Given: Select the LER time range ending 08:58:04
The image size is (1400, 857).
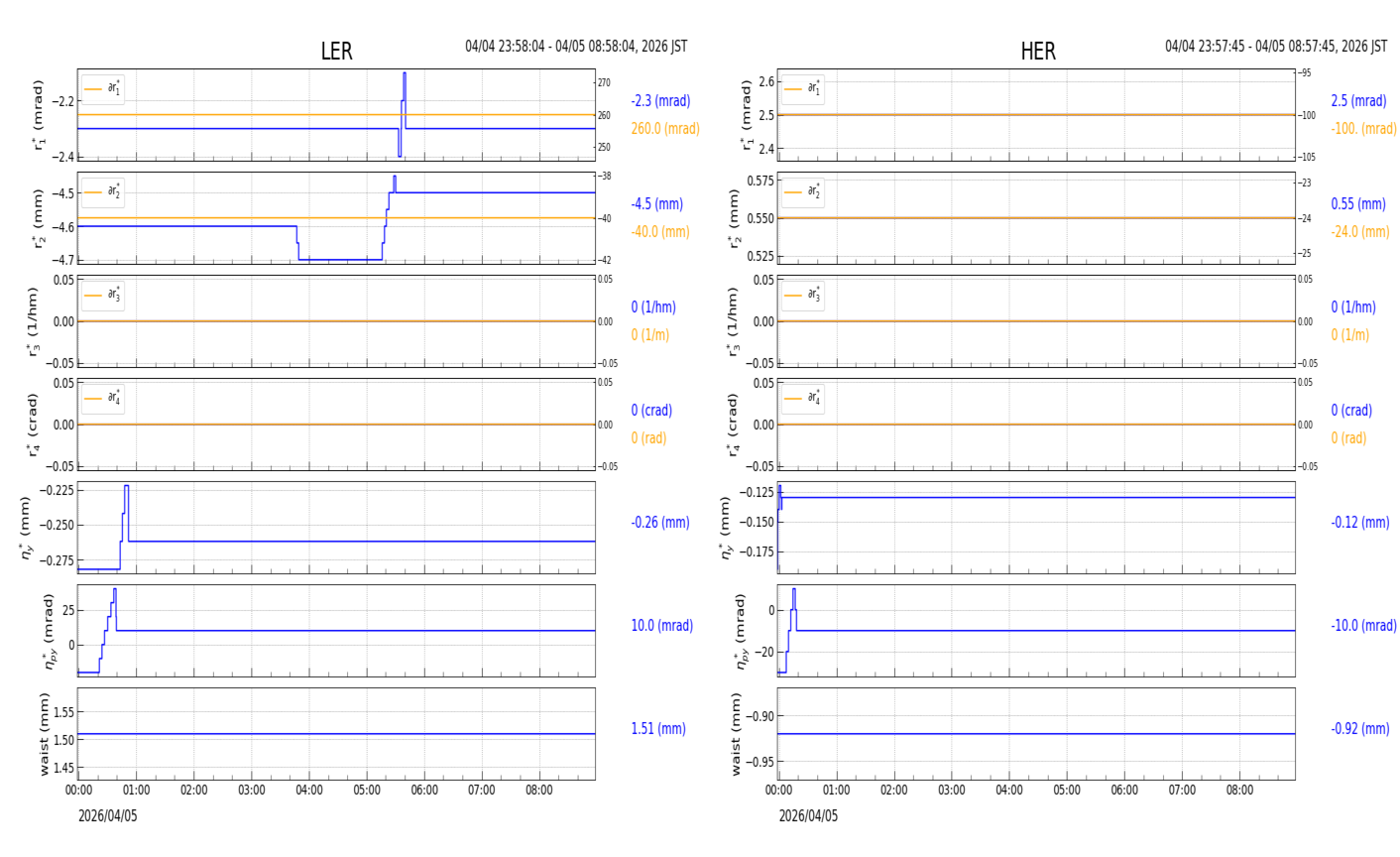Looking at the screenshot, I should point(576,47).
